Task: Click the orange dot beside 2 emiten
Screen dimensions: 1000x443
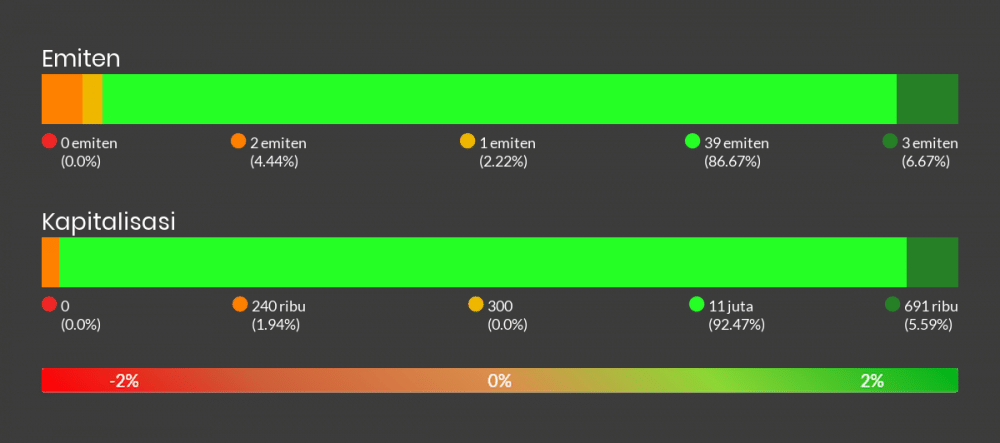Action: [x=238, y=141]
